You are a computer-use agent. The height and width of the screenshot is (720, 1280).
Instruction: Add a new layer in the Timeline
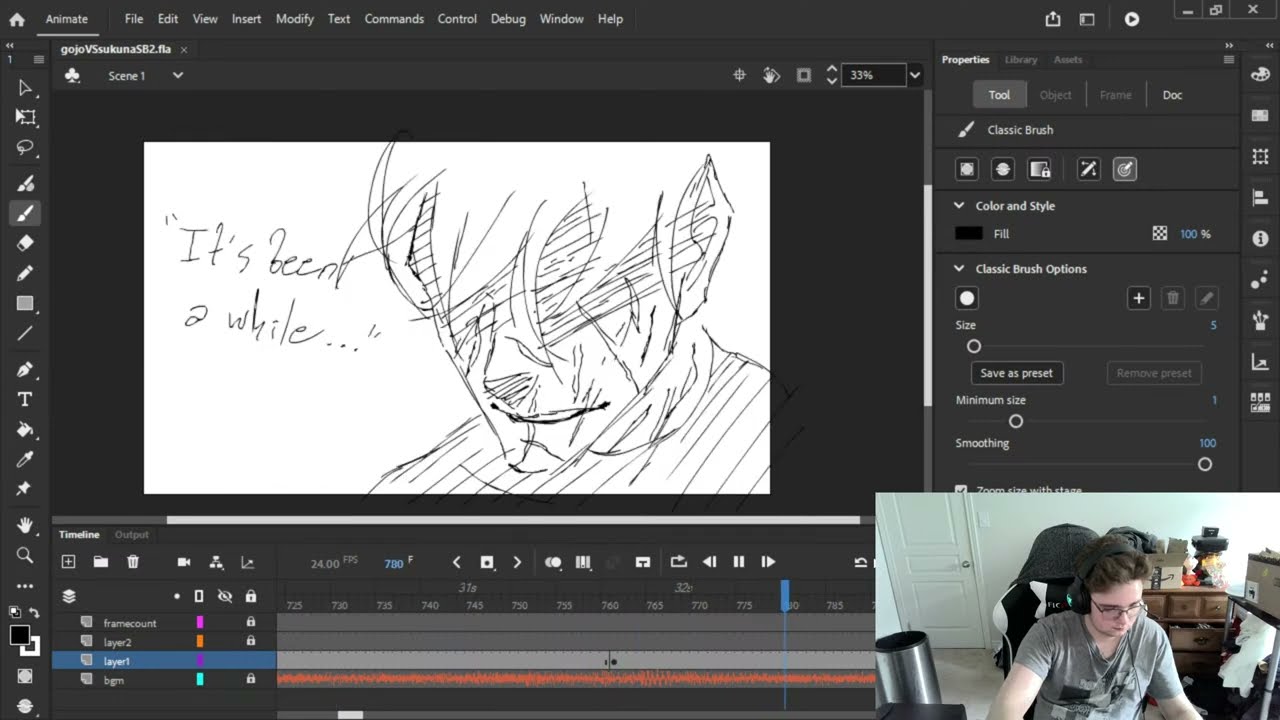click(x=69, y=562)
